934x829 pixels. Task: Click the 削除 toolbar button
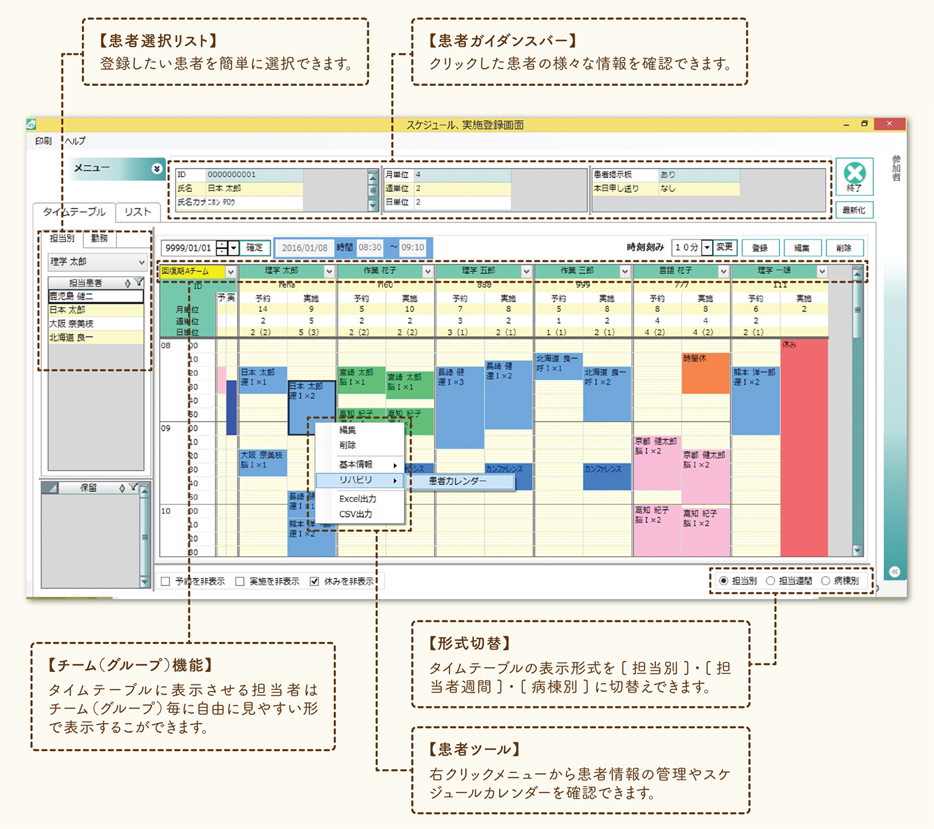844,248
